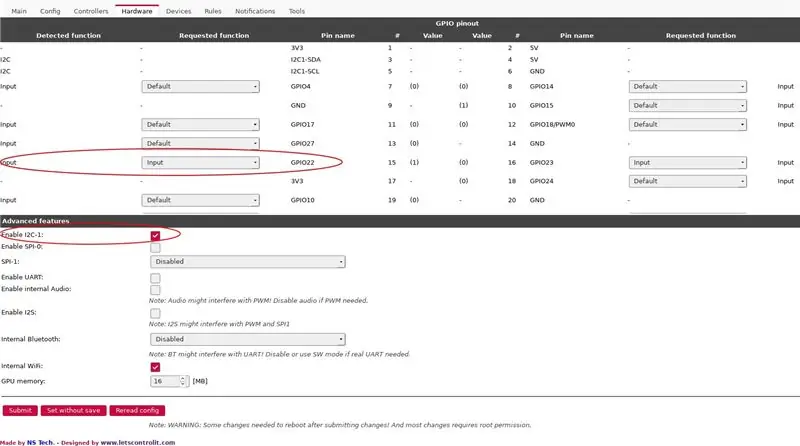Enable the SPI-0 checkbox
This screenshot has width=800, height=446.
tap(156, 247)
